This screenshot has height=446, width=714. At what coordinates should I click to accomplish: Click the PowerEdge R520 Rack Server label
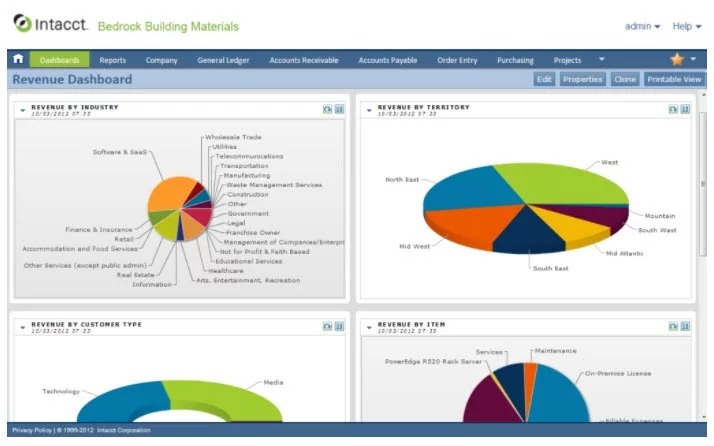tap(434, 361)
